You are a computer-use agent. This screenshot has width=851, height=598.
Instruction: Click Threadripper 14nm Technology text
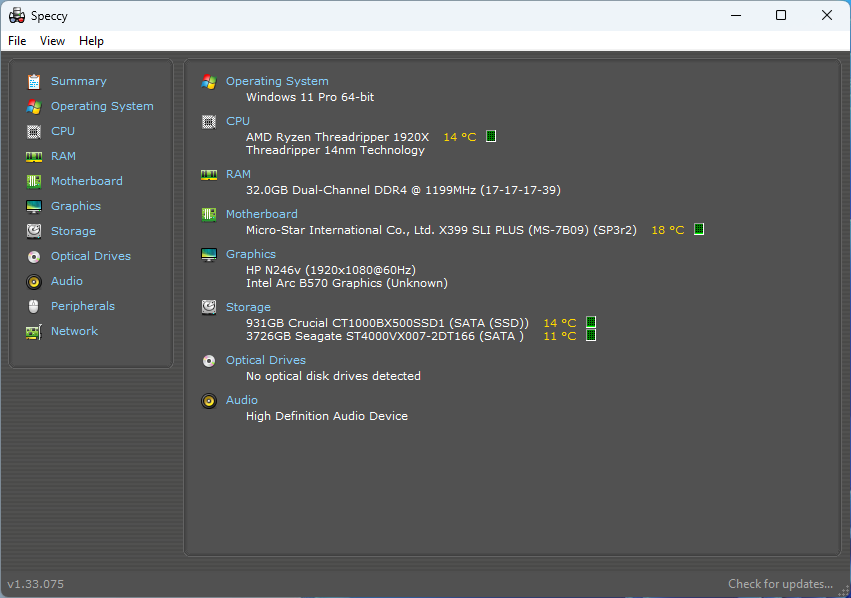pos(335,150)
